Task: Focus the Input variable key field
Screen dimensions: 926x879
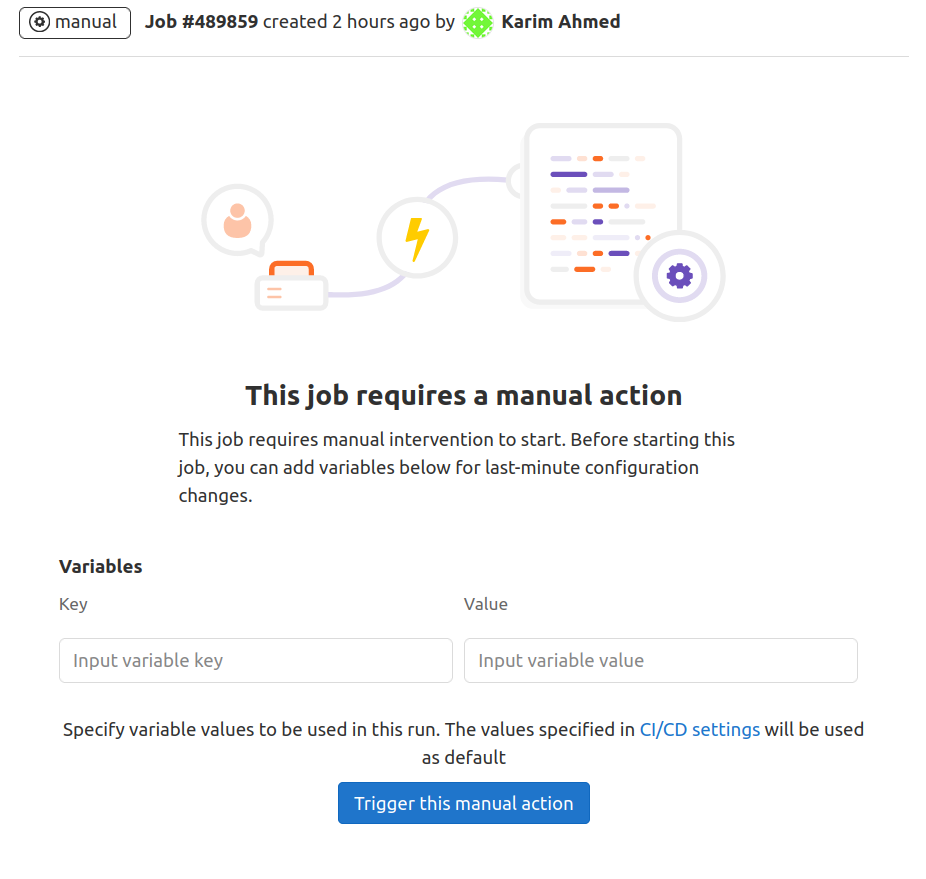Action: (256, 660)
